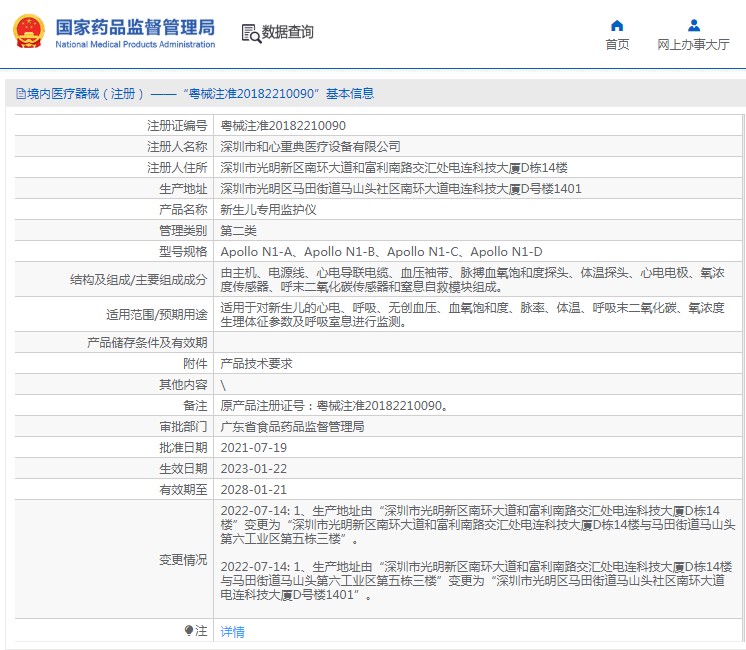Click the 生效日期 row label
The height and width of the screenshot is (650, 746).
[183, 469]
